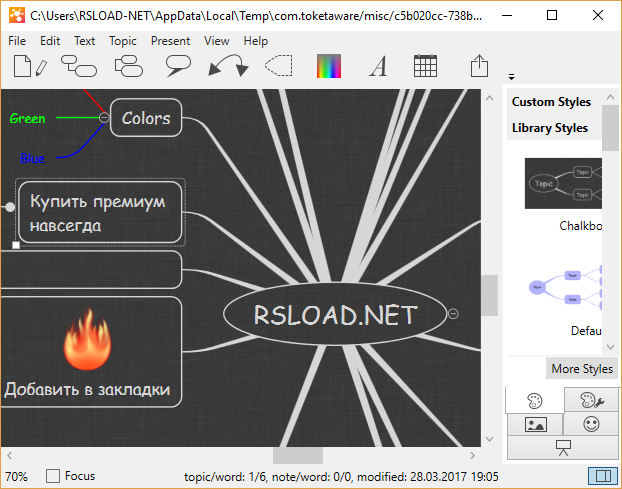This screenshot has height=489, width=622.
Task: Click the export share icon
Action: 479,66
